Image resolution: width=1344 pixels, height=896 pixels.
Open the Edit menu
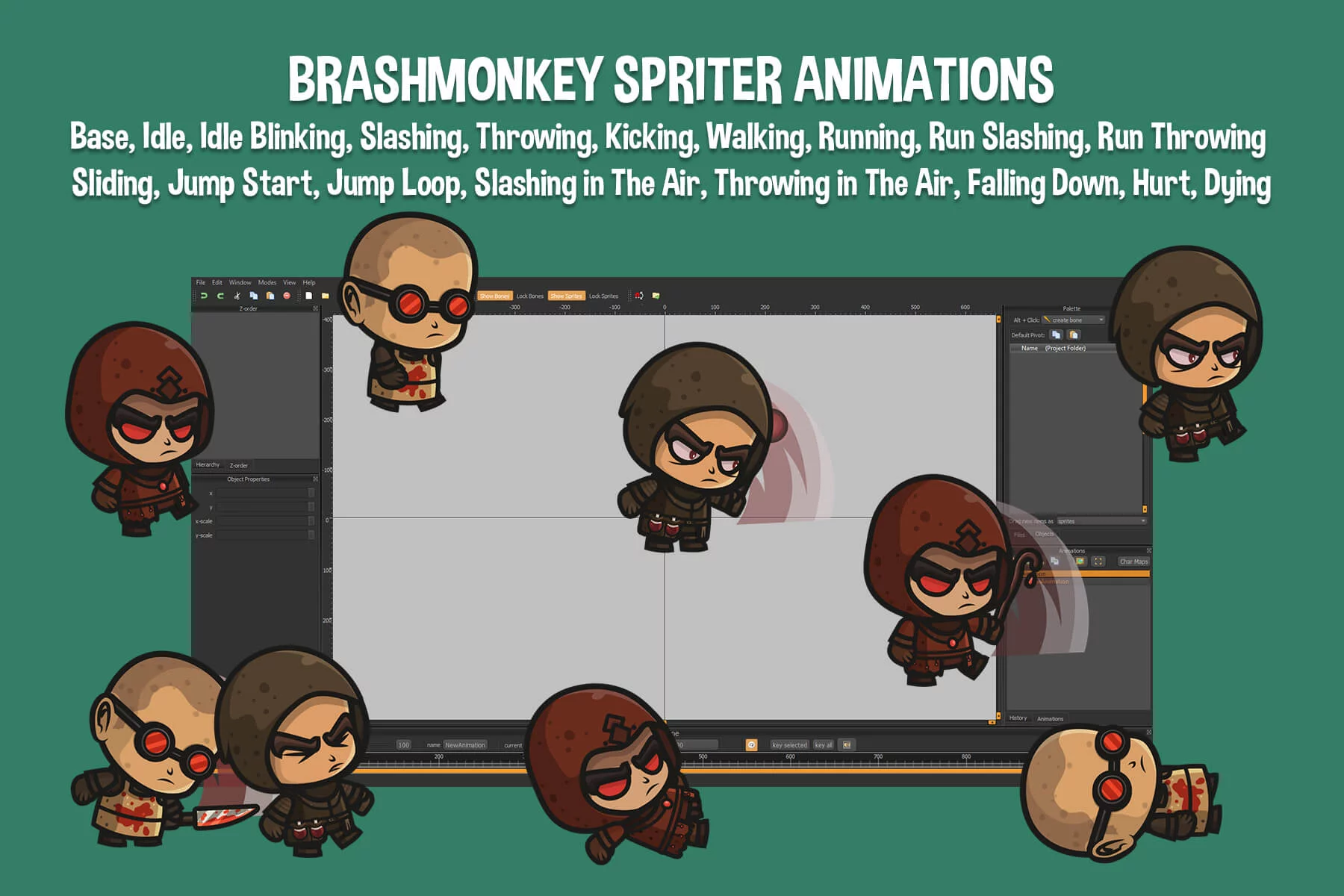click(217, 282)
